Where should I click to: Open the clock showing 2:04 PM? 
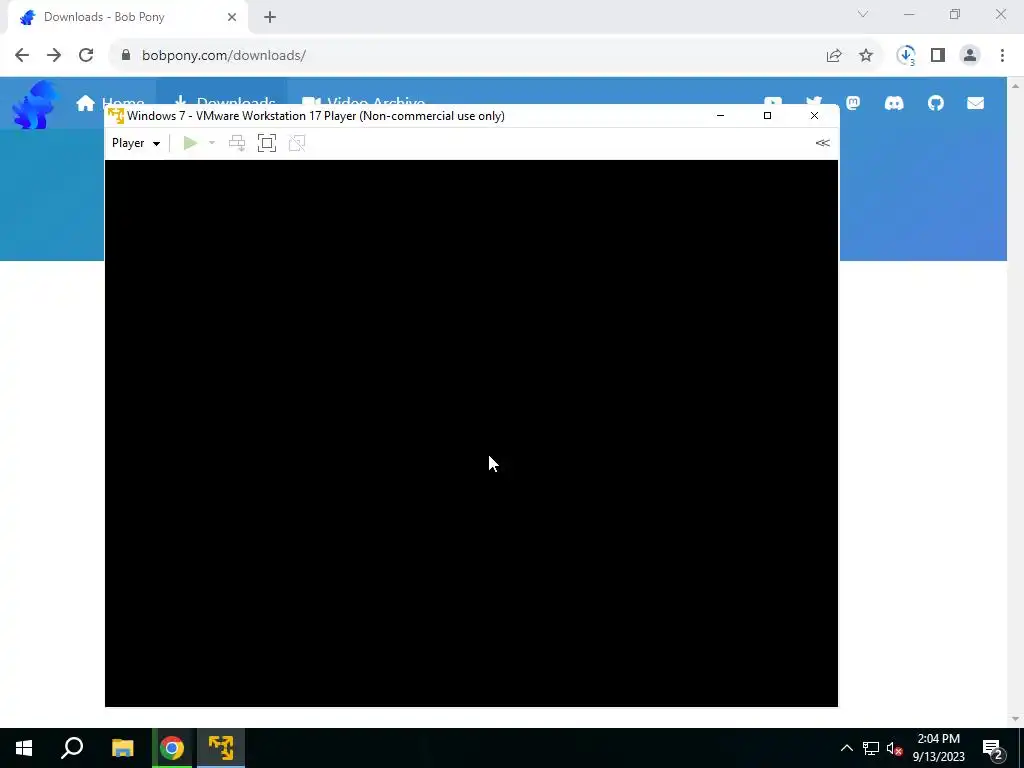point(938,748)
